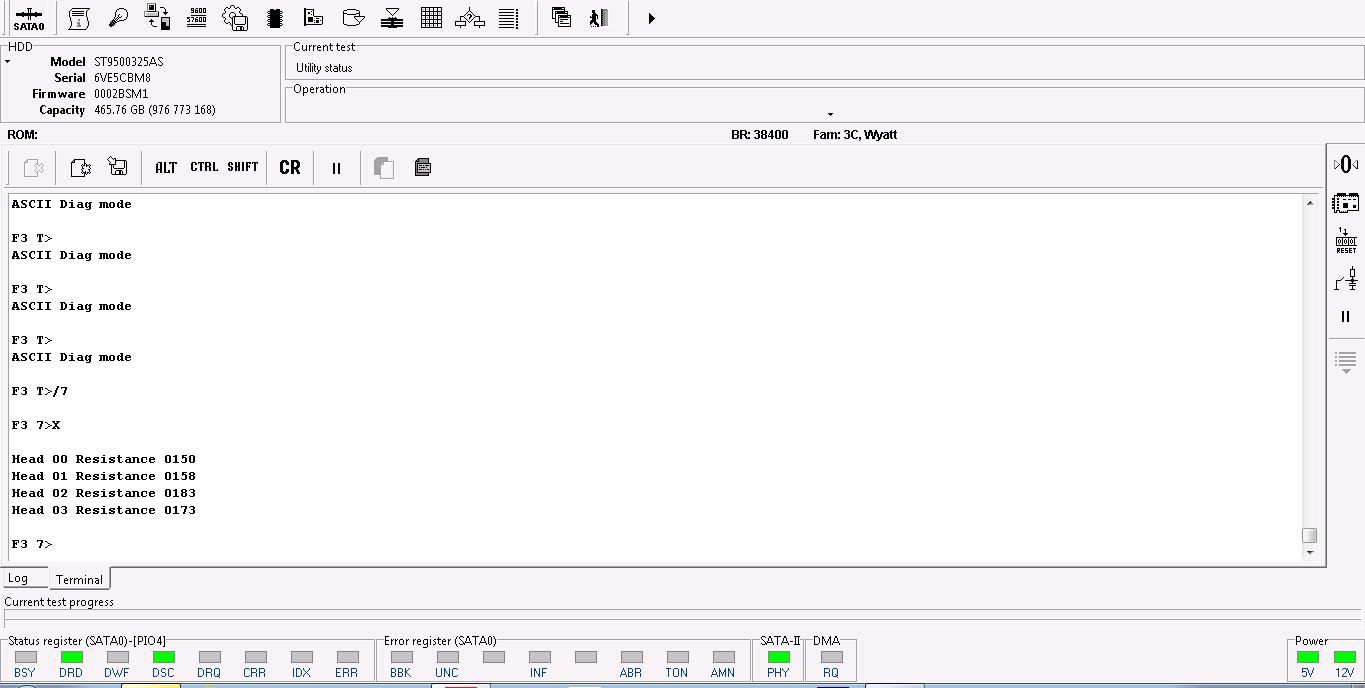
Task: Click the light bulb icon in top toolbar
Action: click(x=118, y=18)
